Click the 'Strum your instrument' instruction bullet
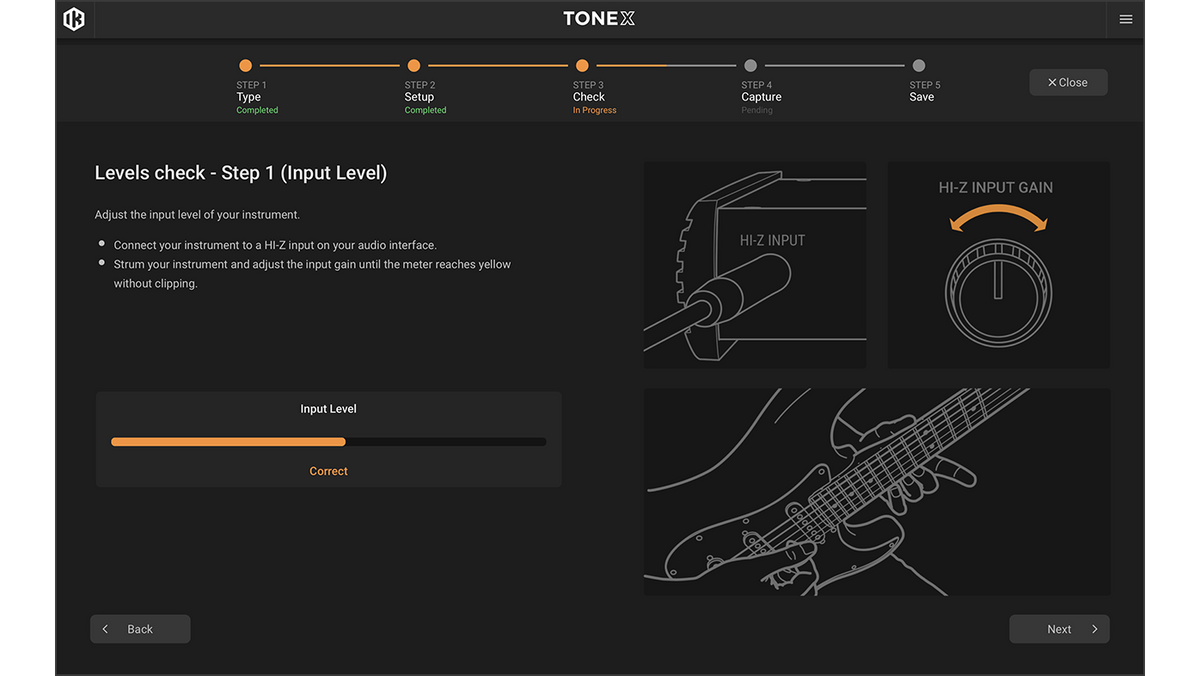The width and height of the screenshot is (1200, 676). 312,274
